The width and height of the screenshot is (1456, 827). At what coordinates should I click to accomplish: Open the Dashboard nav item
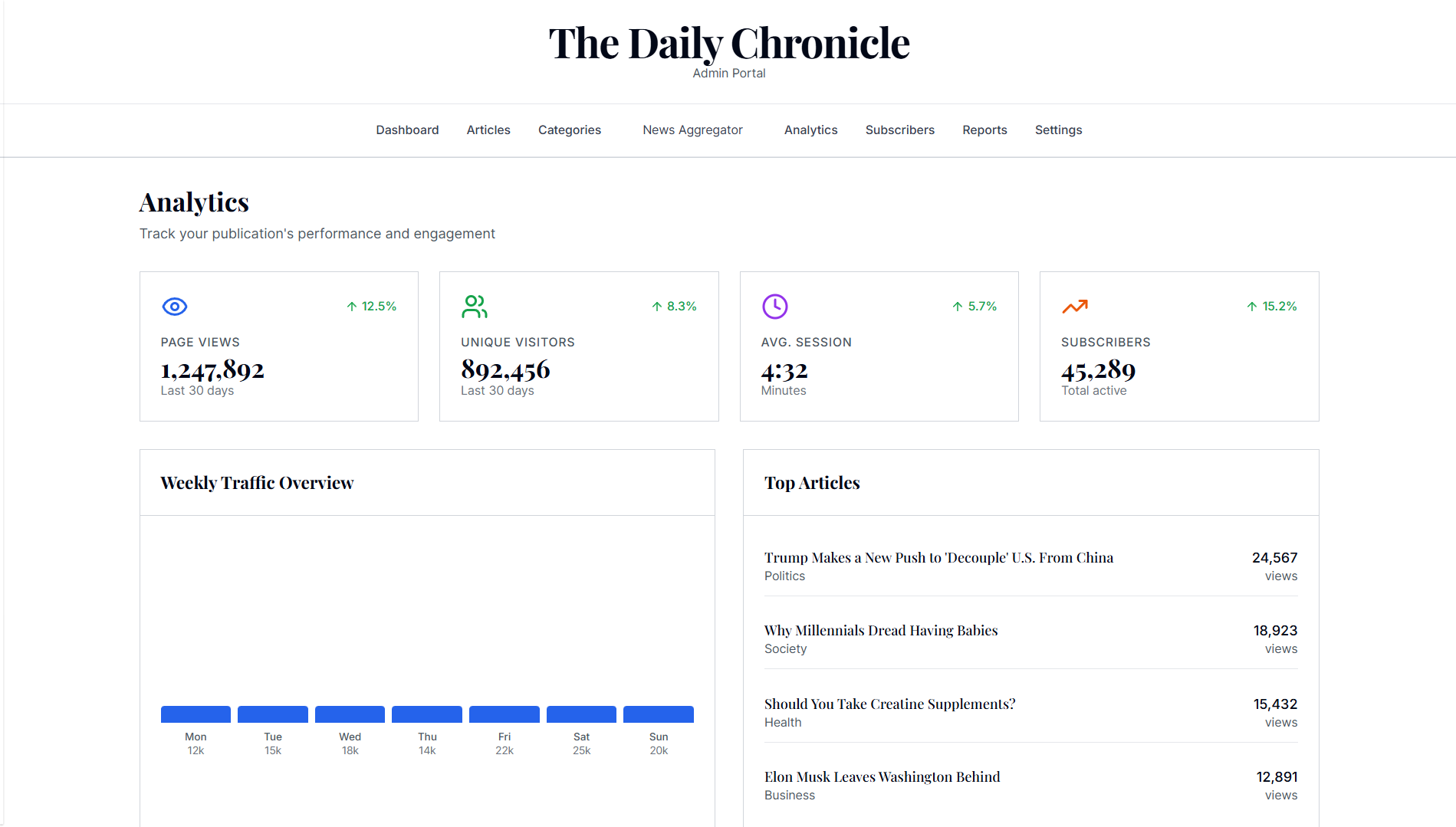tap(407, 130)
